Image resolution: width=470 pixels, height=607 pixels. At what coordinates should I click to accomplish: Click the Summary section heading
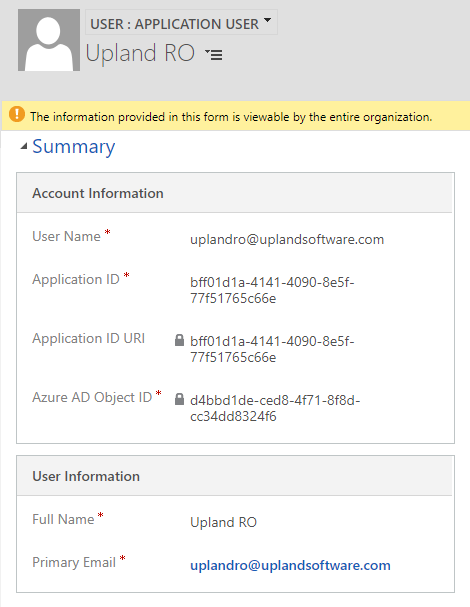(x=74, y=146)
